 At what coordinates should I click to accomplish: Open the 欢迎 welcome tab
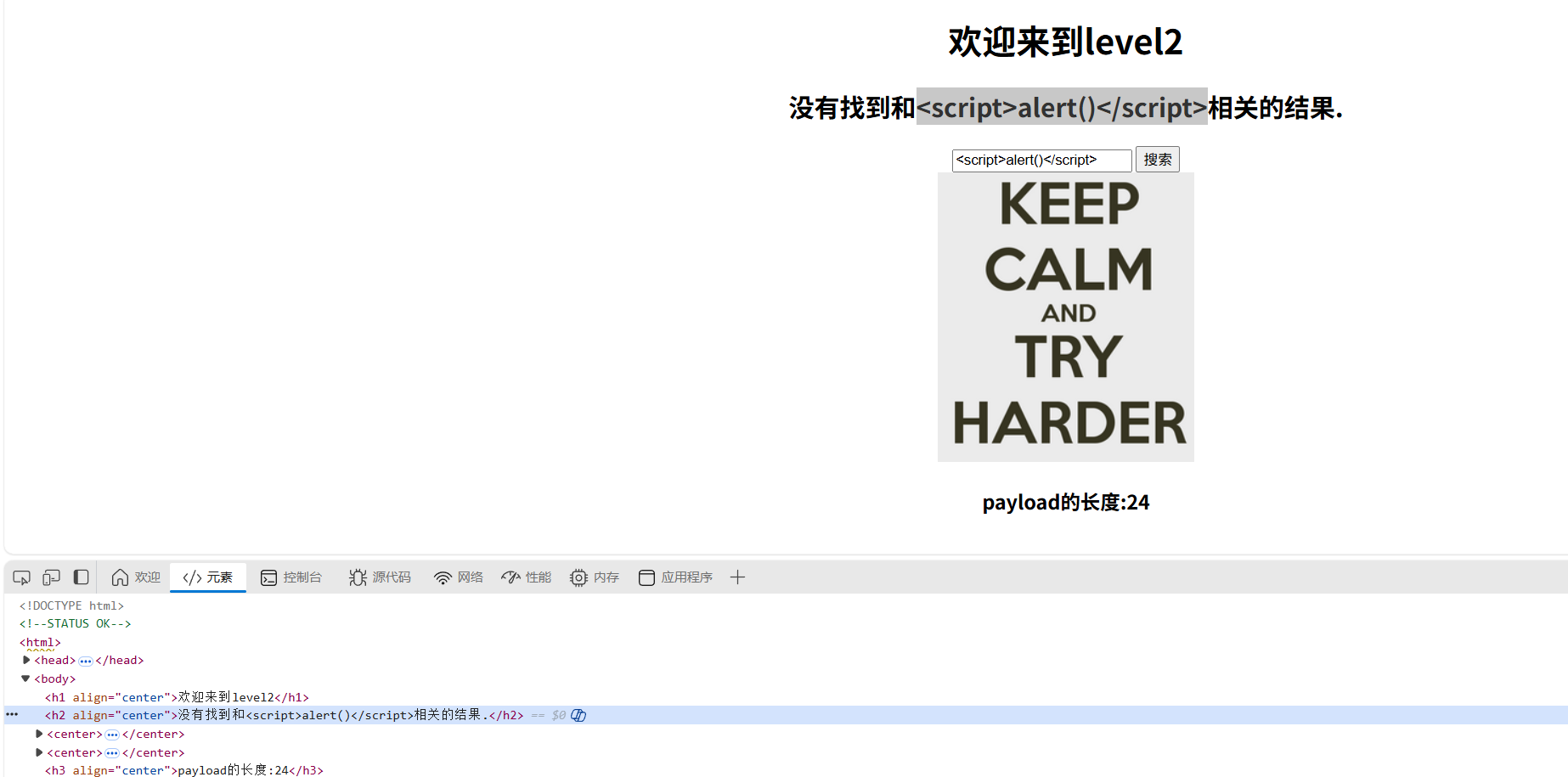(x=136, y=577)
